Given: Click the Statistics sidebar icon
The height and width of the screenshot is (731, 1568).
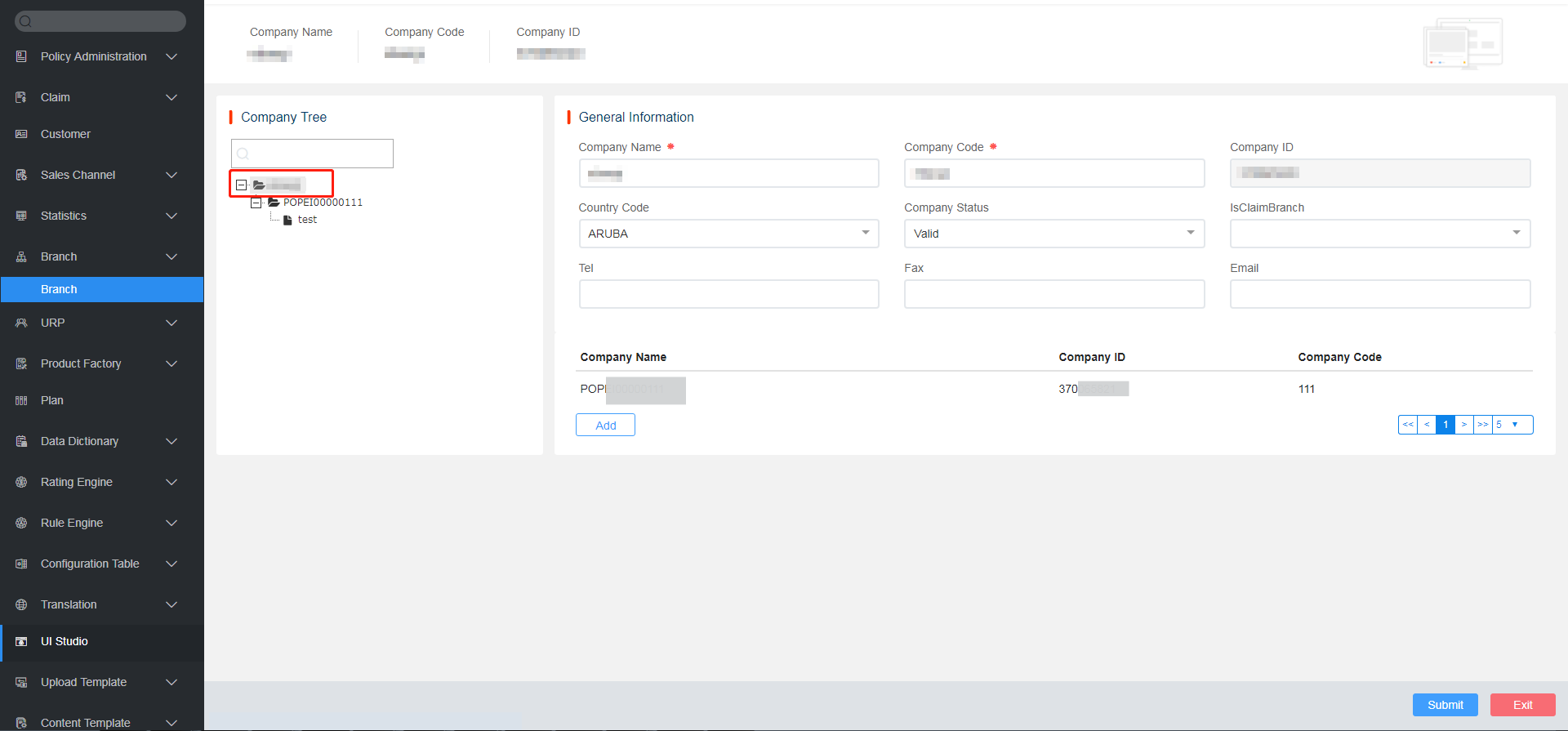Looking at the screenshot, I should tap(21, 216).
